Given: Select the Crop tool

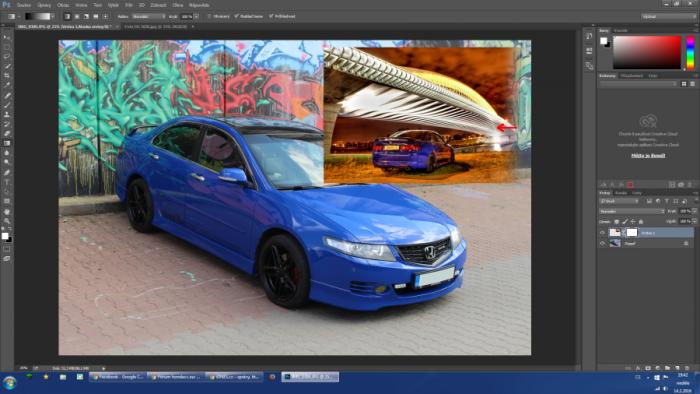Looking at the screenshot, I should coord(7,76).
